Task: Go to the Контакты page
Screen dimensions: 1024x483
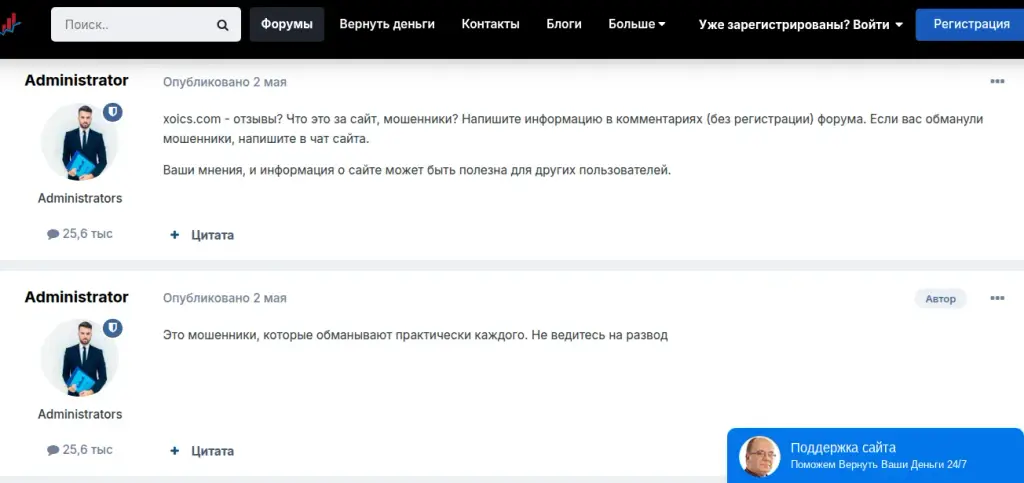Action: tap(490, 25)
